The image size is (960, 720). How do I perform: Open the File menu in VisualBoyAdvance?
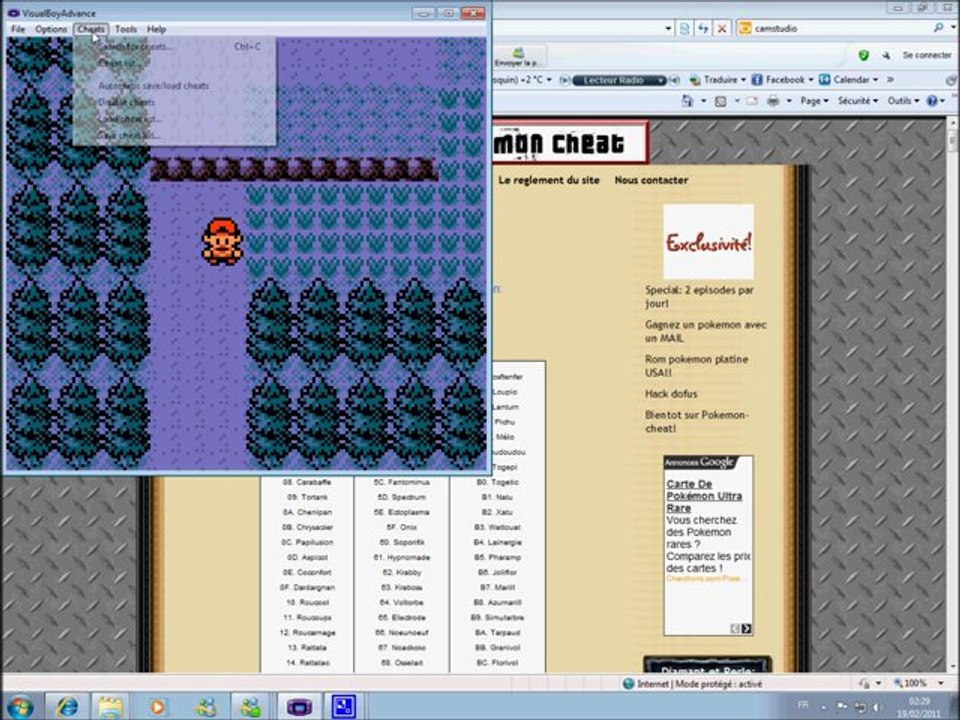(x=18, y=29)
